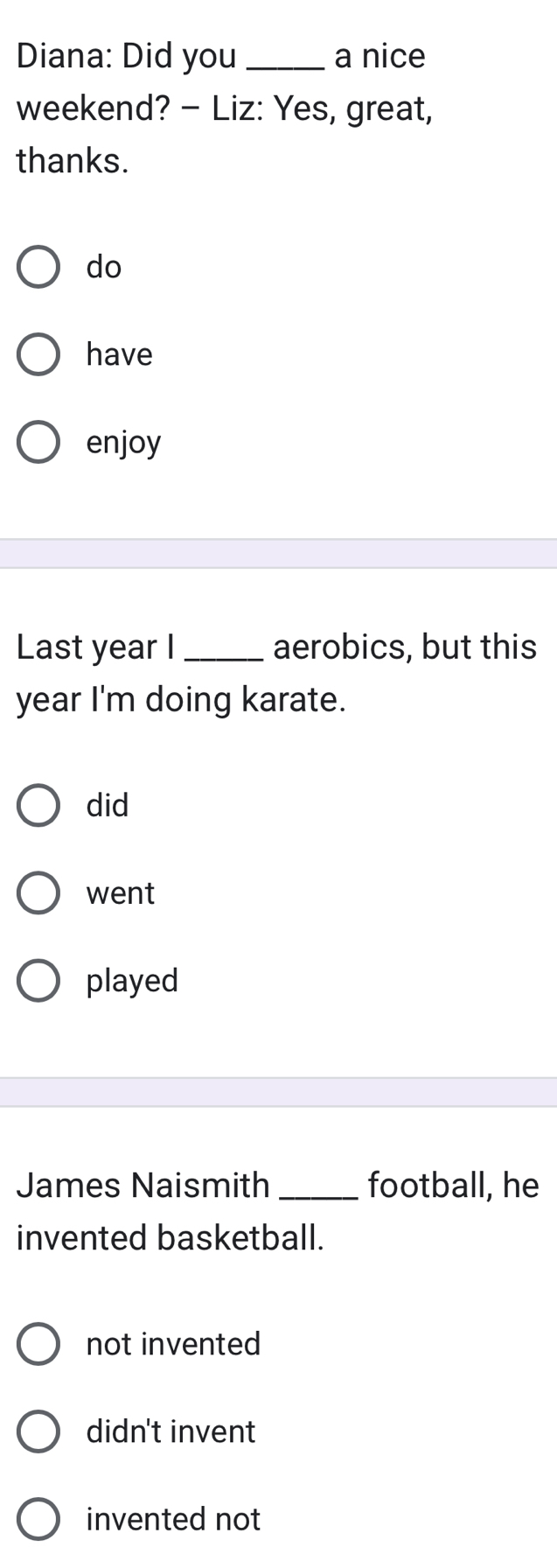Click the "didn't invent" label text

171,1431
